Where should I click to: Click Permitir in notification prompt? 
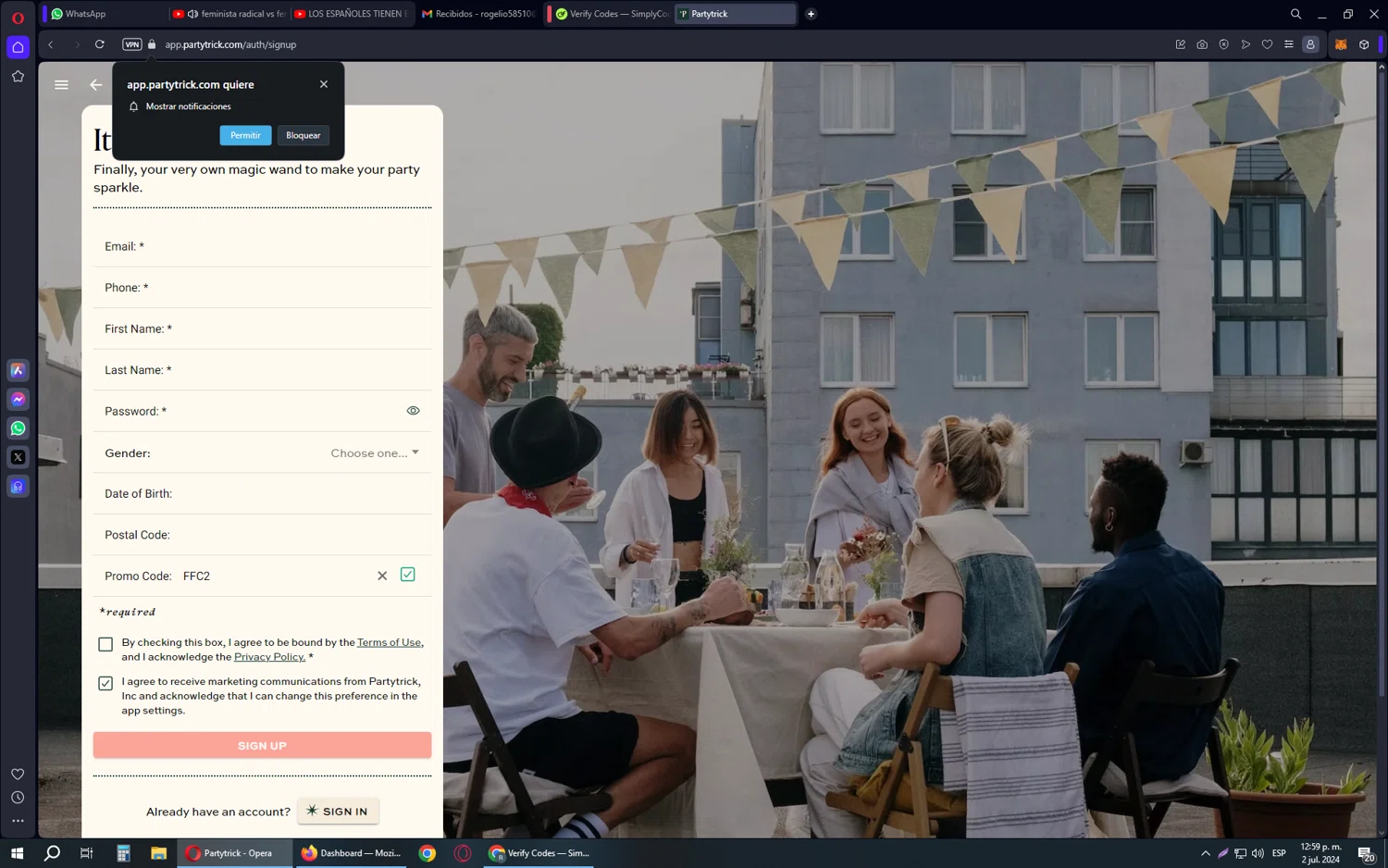coord(245,135)
